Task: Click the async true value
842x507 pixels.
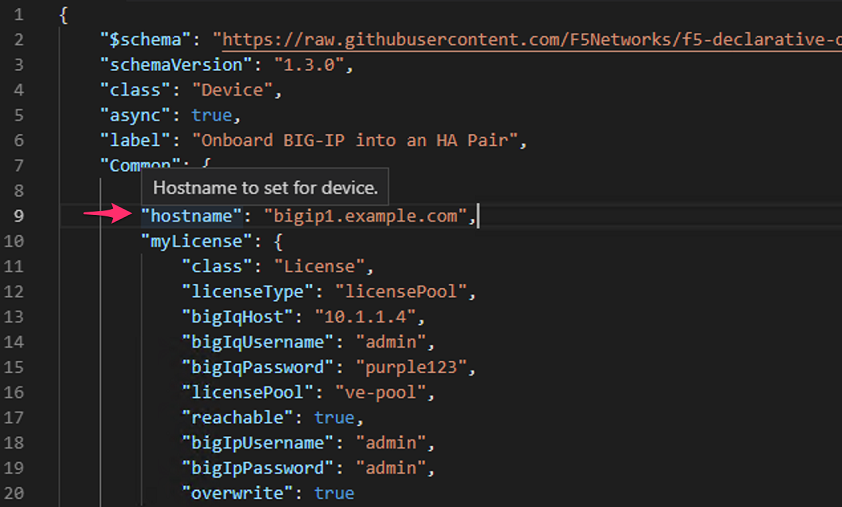Action: 212,115
